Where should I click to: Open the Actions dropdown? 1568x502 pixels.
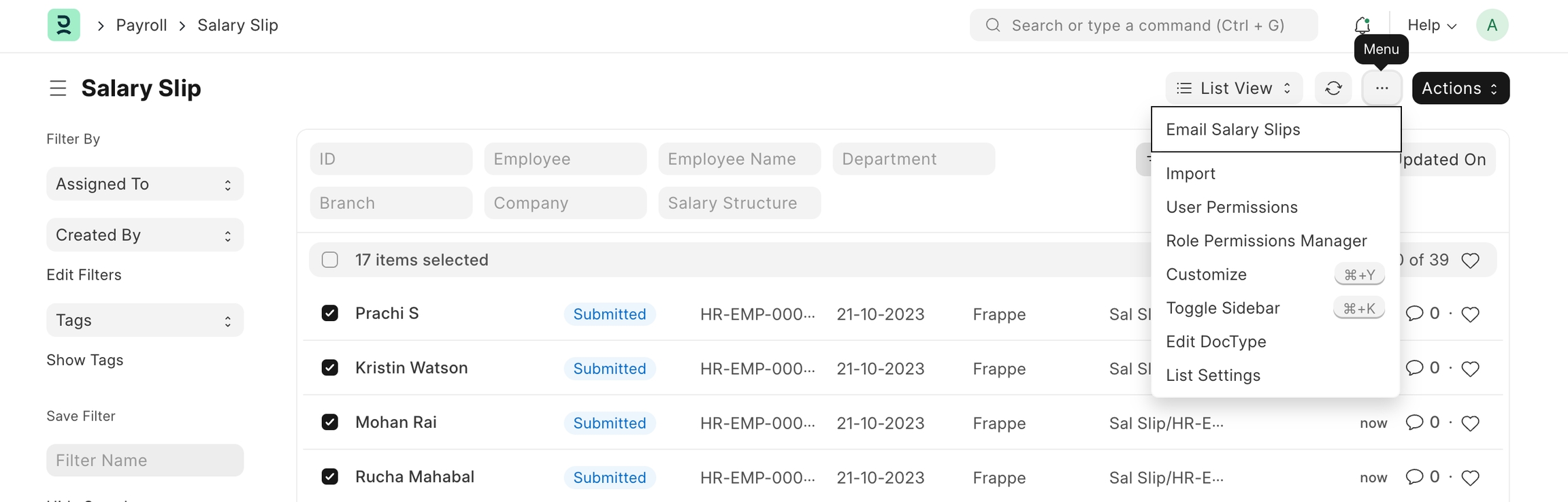coord(1460,88)
